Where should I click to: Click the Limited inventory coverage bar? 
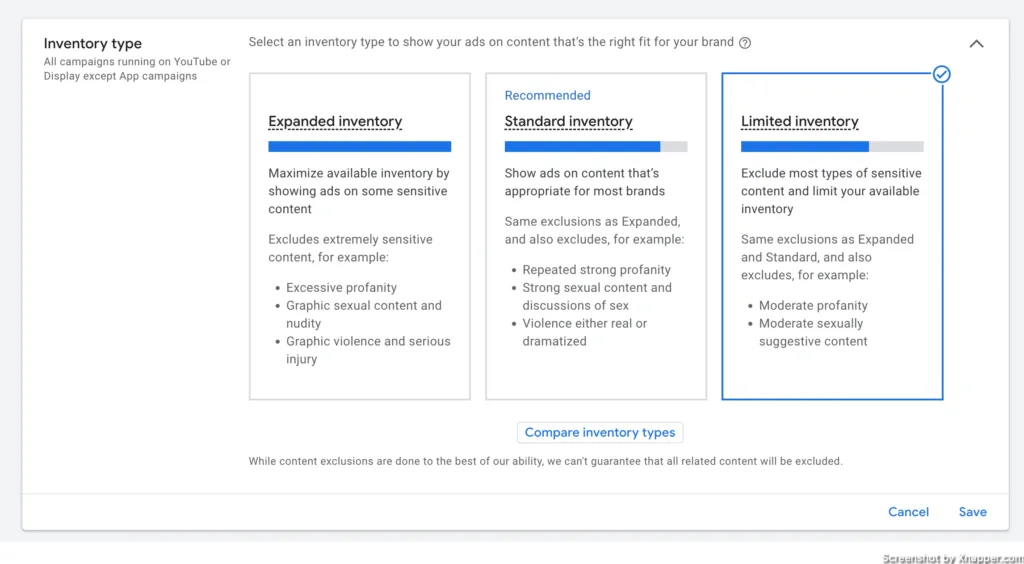[833, 147]
